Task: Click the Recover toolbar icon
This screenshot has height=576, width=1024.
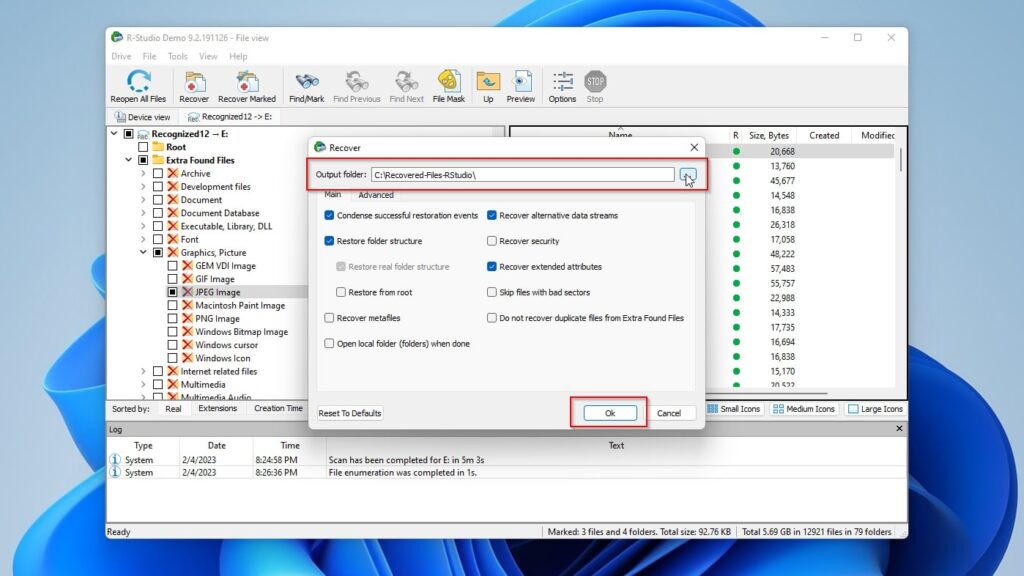Action: (x=194, y=82)
